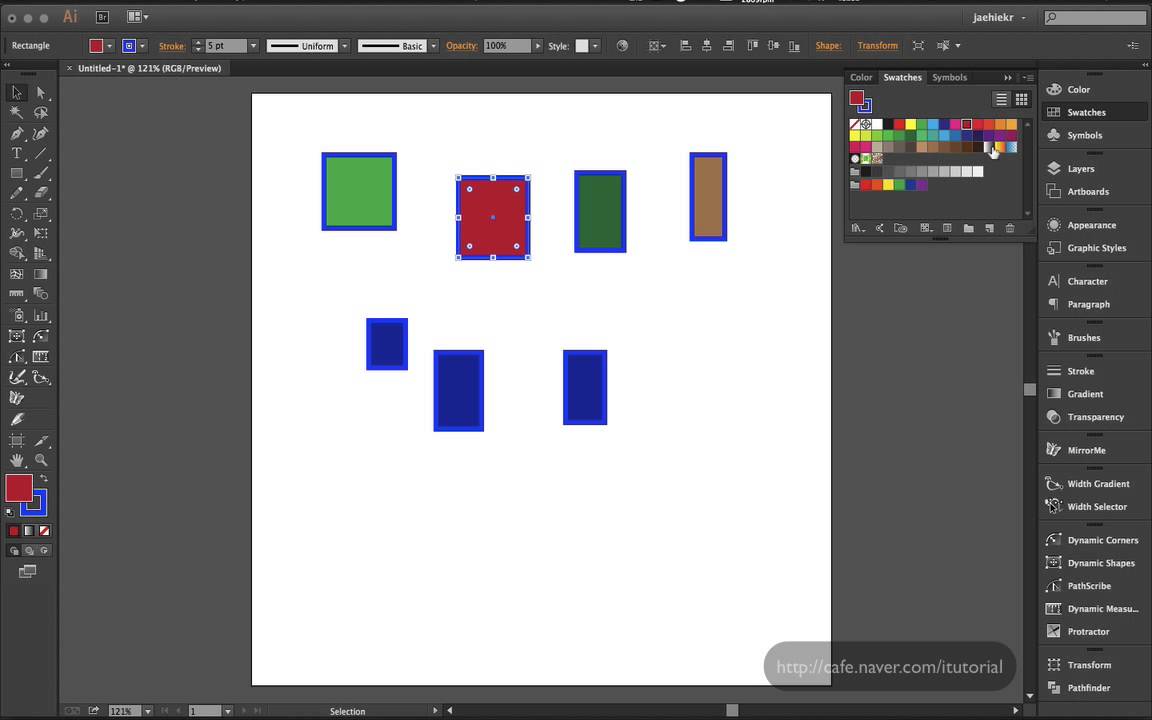Switch to the Color tab
The image size is (1152, 720).
(x=861, y=77)
